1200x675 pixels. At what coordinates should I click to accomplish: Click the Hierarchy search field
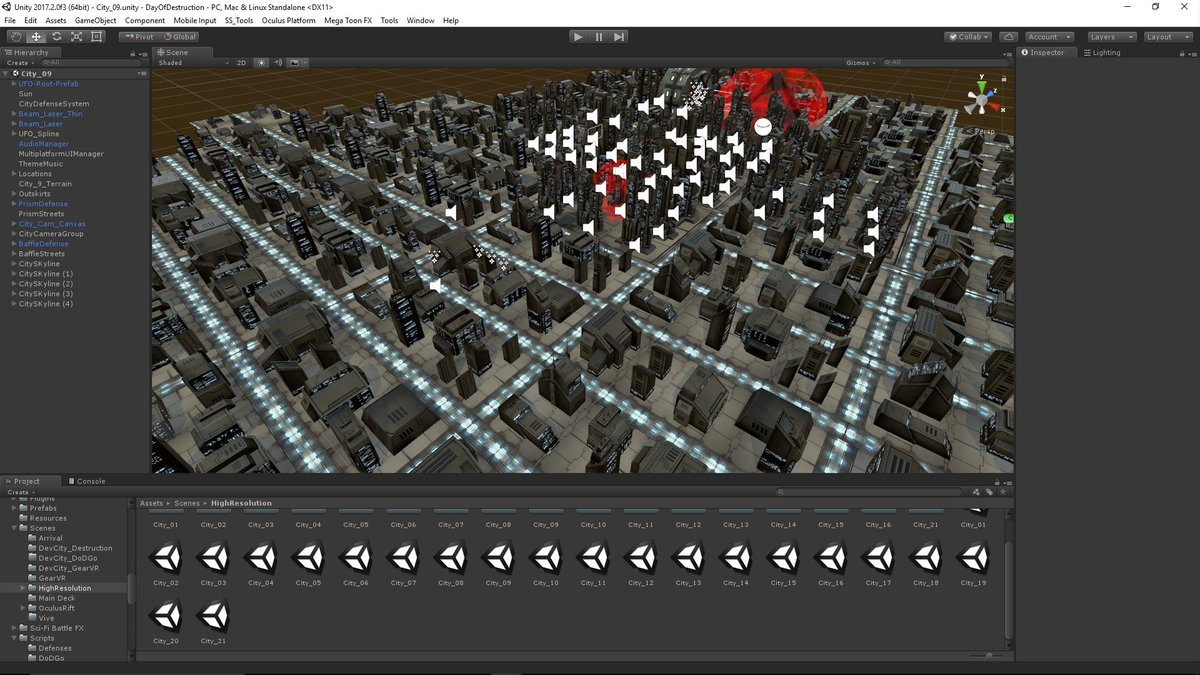pyautogui.click(x=92, y=63)
